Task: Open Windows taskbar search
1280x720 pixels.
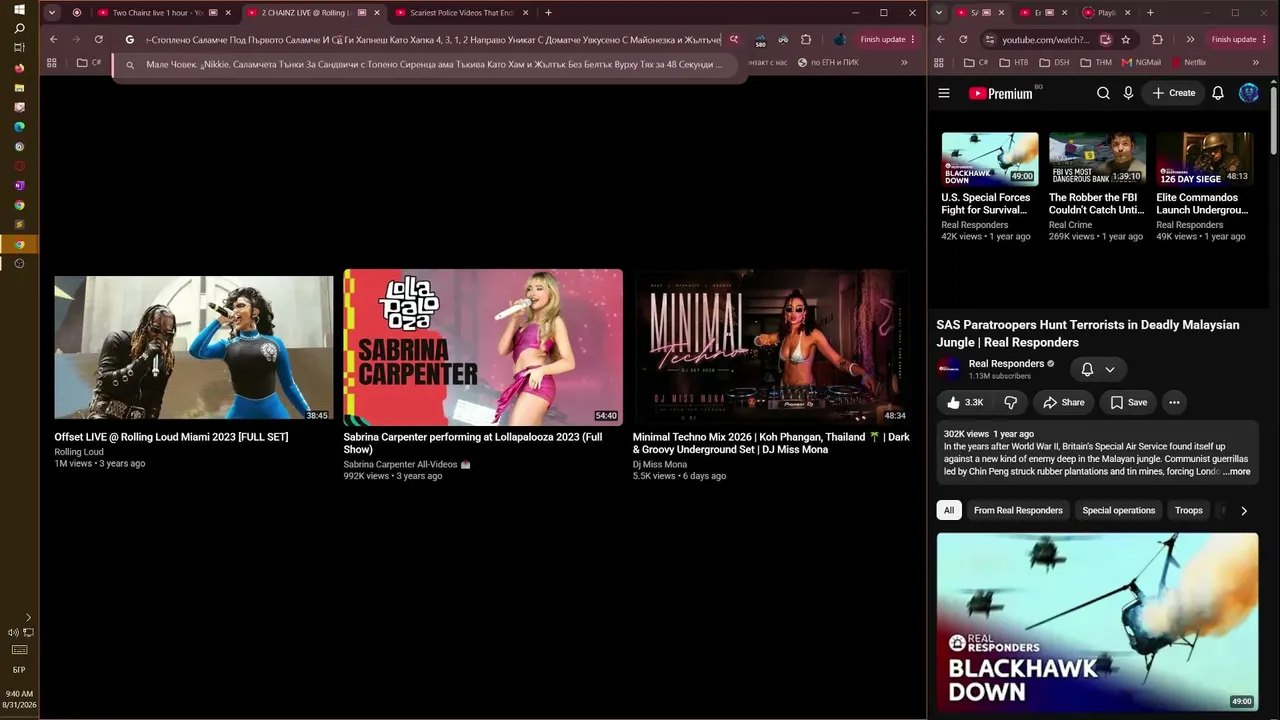Action: [x=19, y=28]
